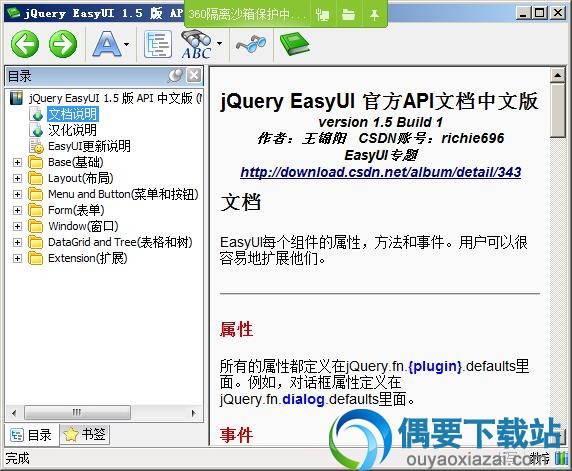
Task: Open the font size dropdown arrow
Action: click(127, 44)
